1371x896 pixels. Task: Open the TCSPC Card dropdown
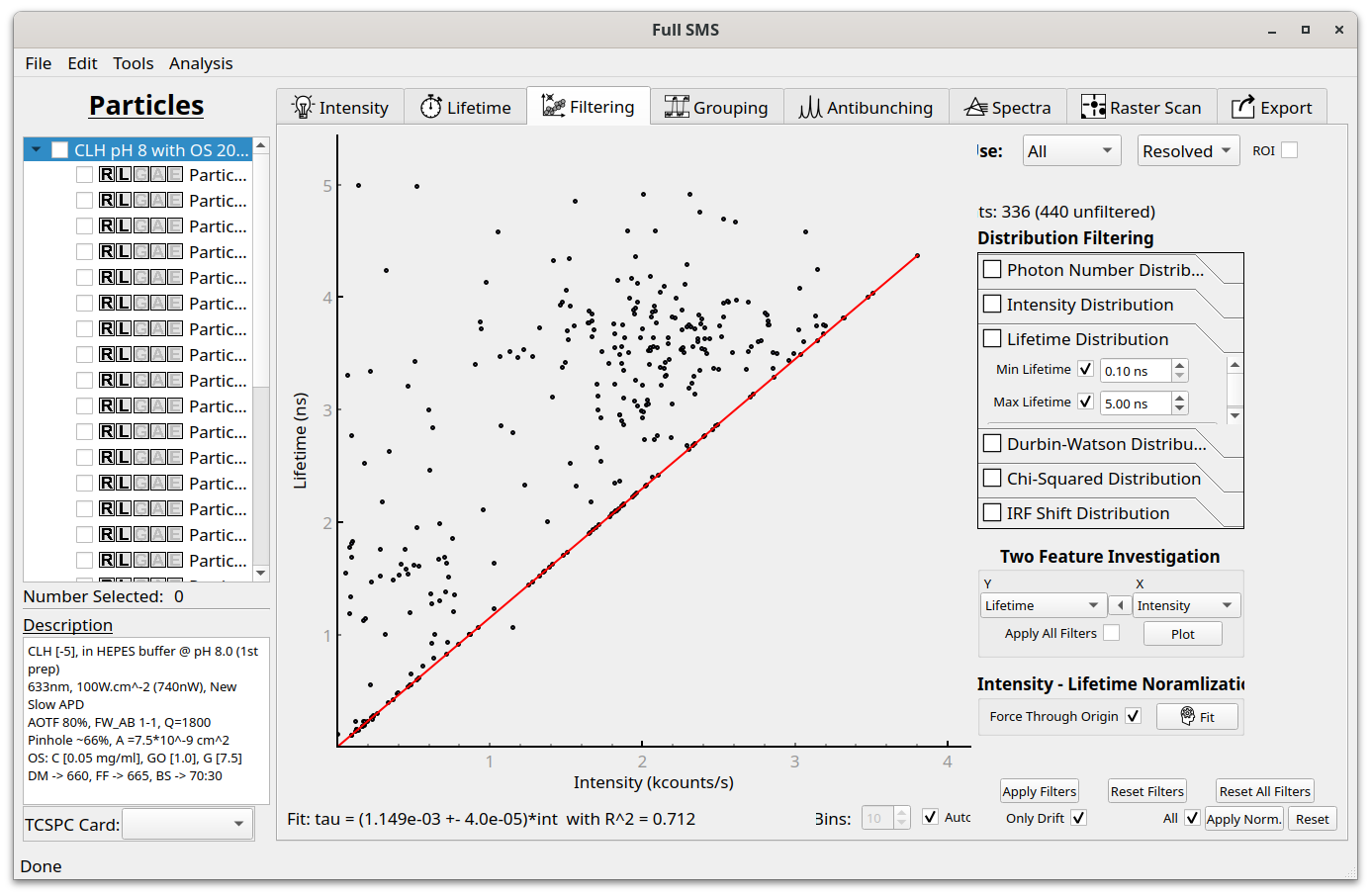pos(187,824)
